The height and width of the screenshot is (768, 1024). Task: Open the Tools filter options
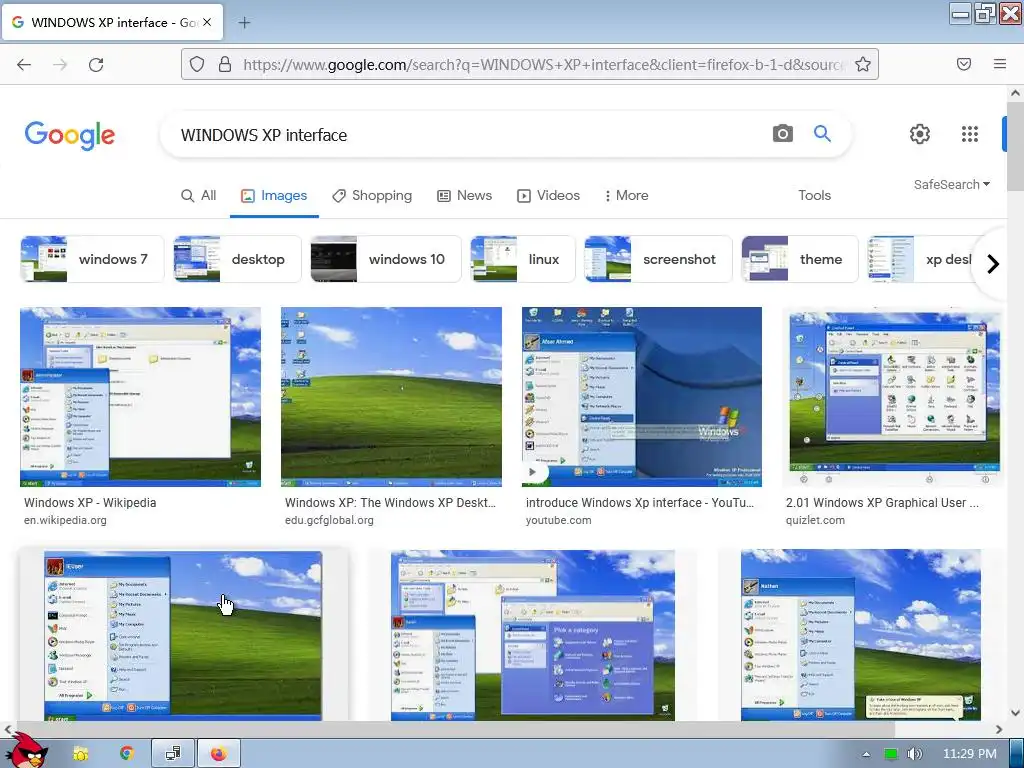pyautogui.click(x=814, y=195)
